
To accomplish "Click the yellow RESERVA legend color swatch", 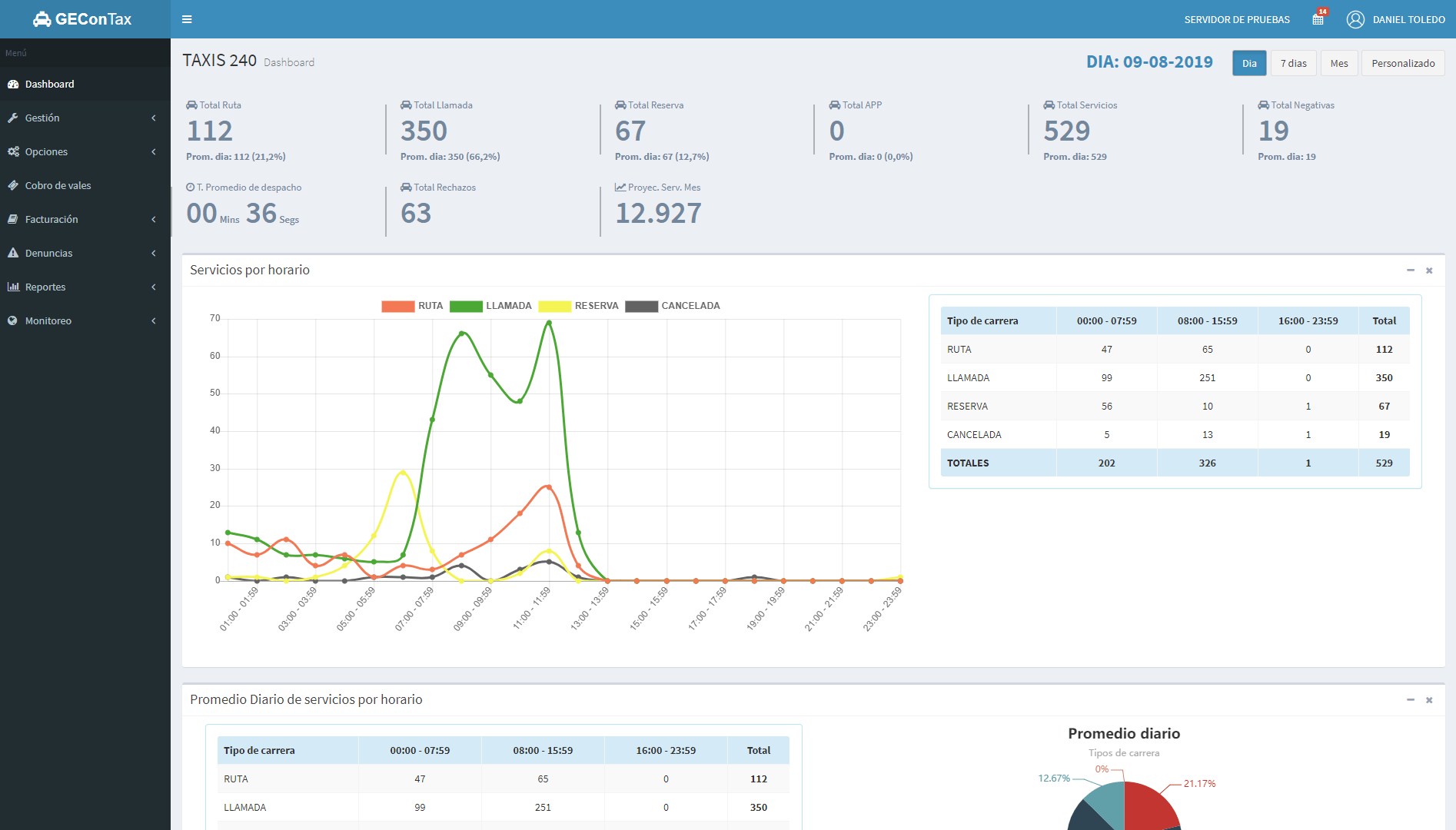I will [x=555, y=306].
